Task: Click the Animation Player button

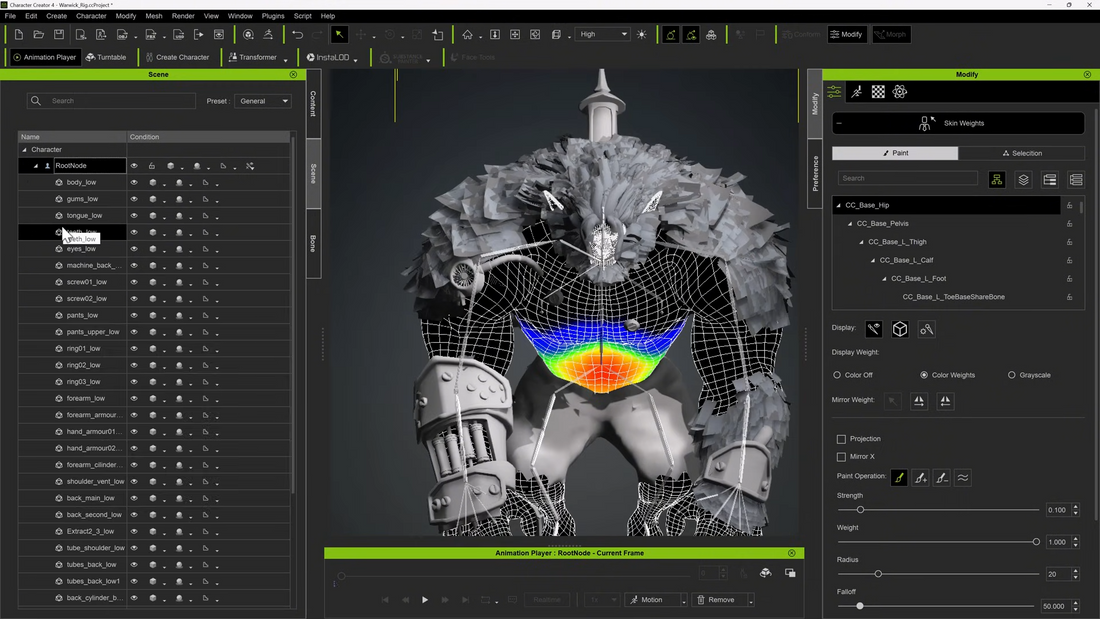Action: coord(45,58)
